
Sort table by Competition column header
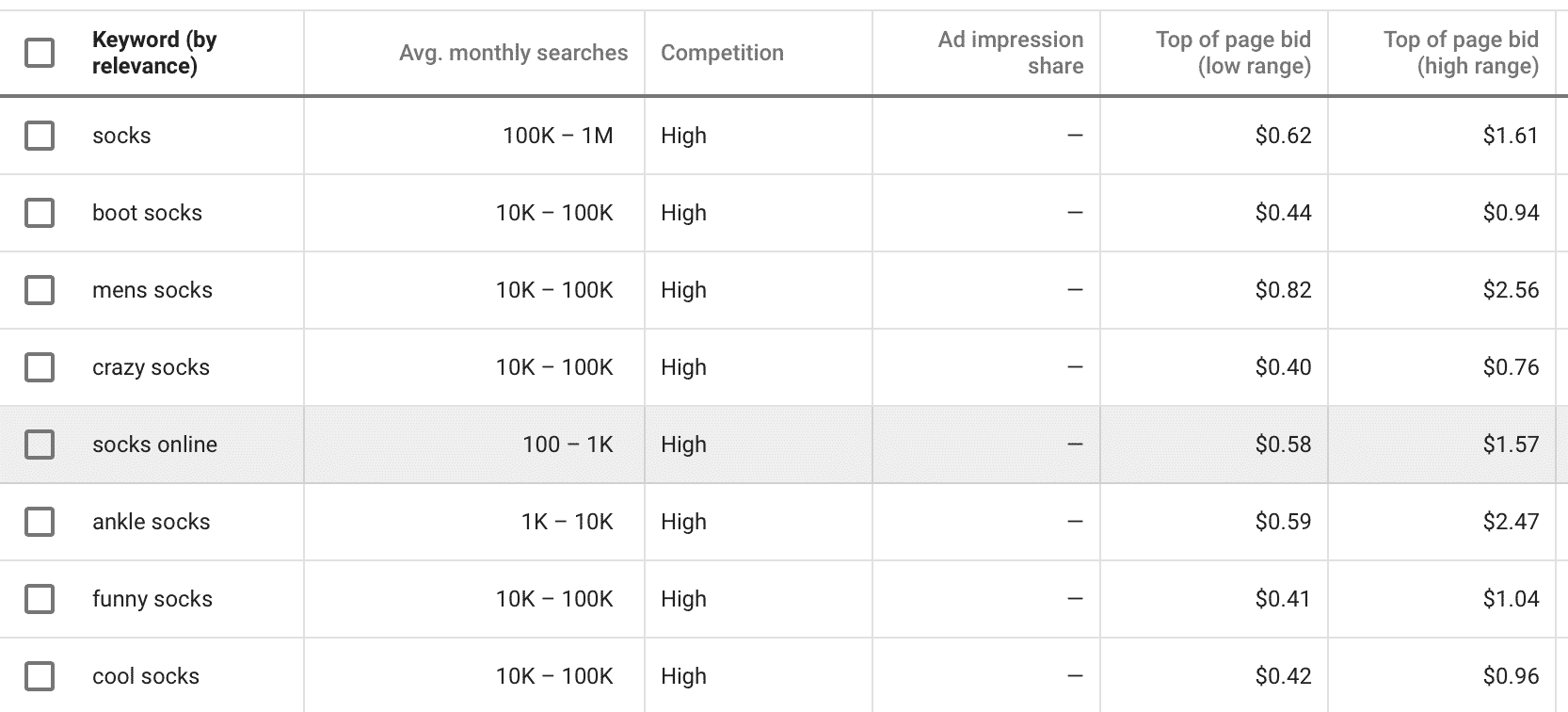722,53
